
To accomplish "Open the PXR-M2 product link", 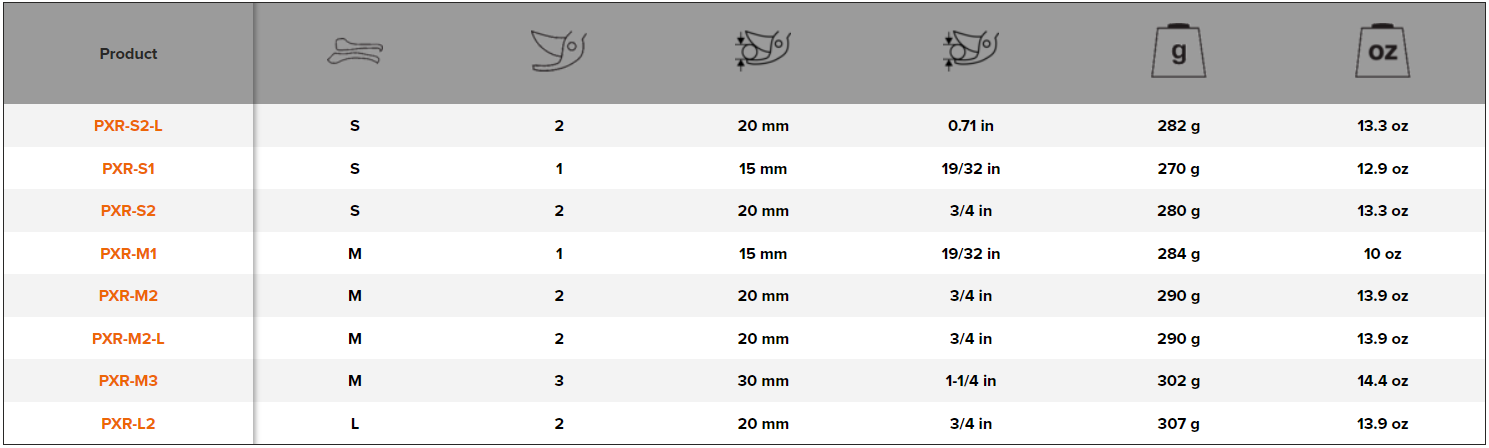I will pos(128,296).
